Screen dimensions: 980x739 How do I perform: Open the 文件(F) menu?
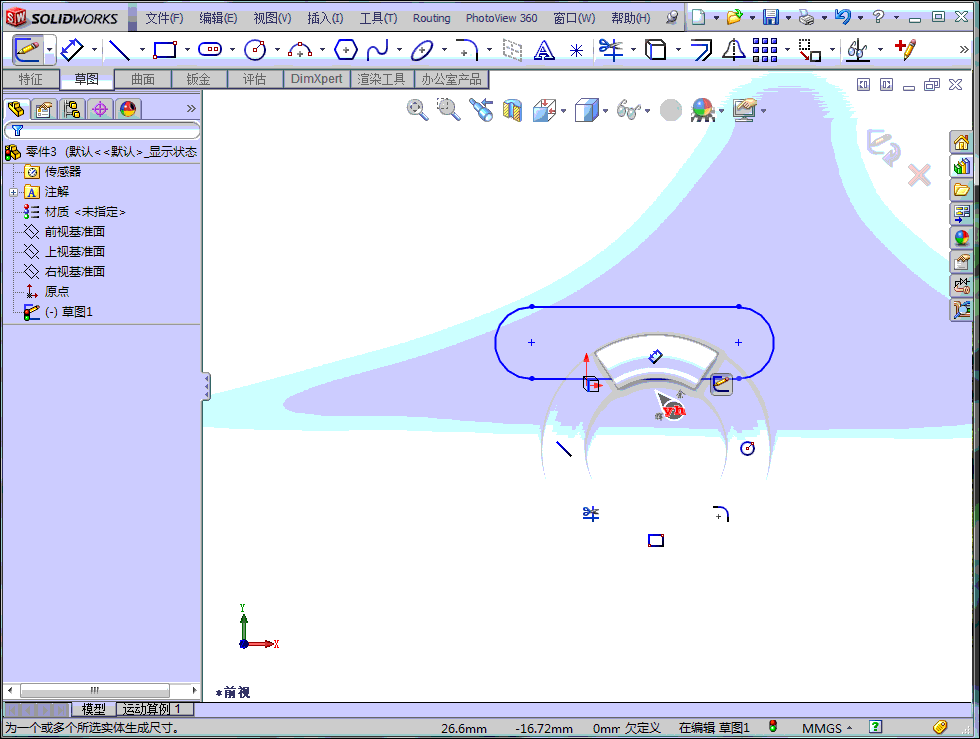point(164,18)
